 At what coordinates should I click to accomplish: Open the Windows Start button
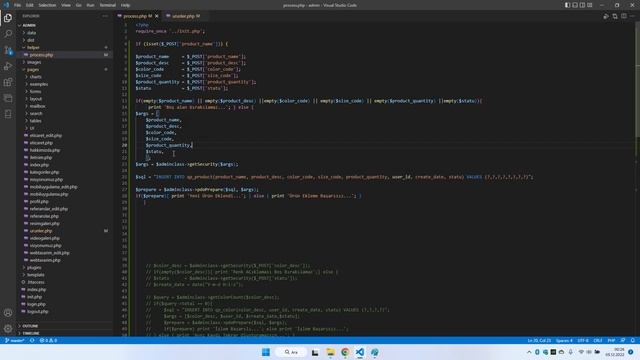point(266,352)
